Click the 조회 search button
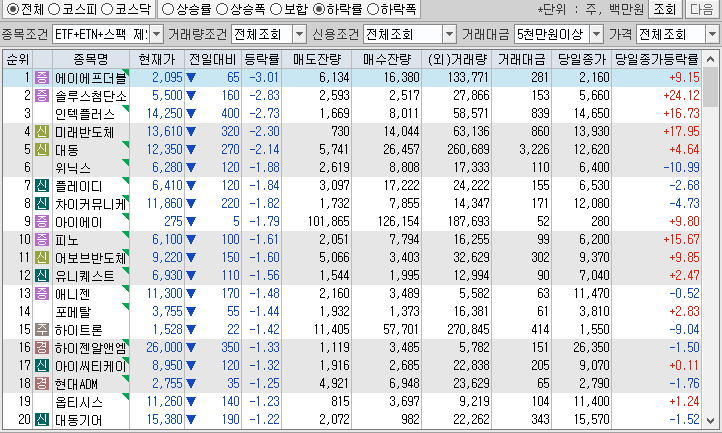The image size is (722, 433). 664,9
